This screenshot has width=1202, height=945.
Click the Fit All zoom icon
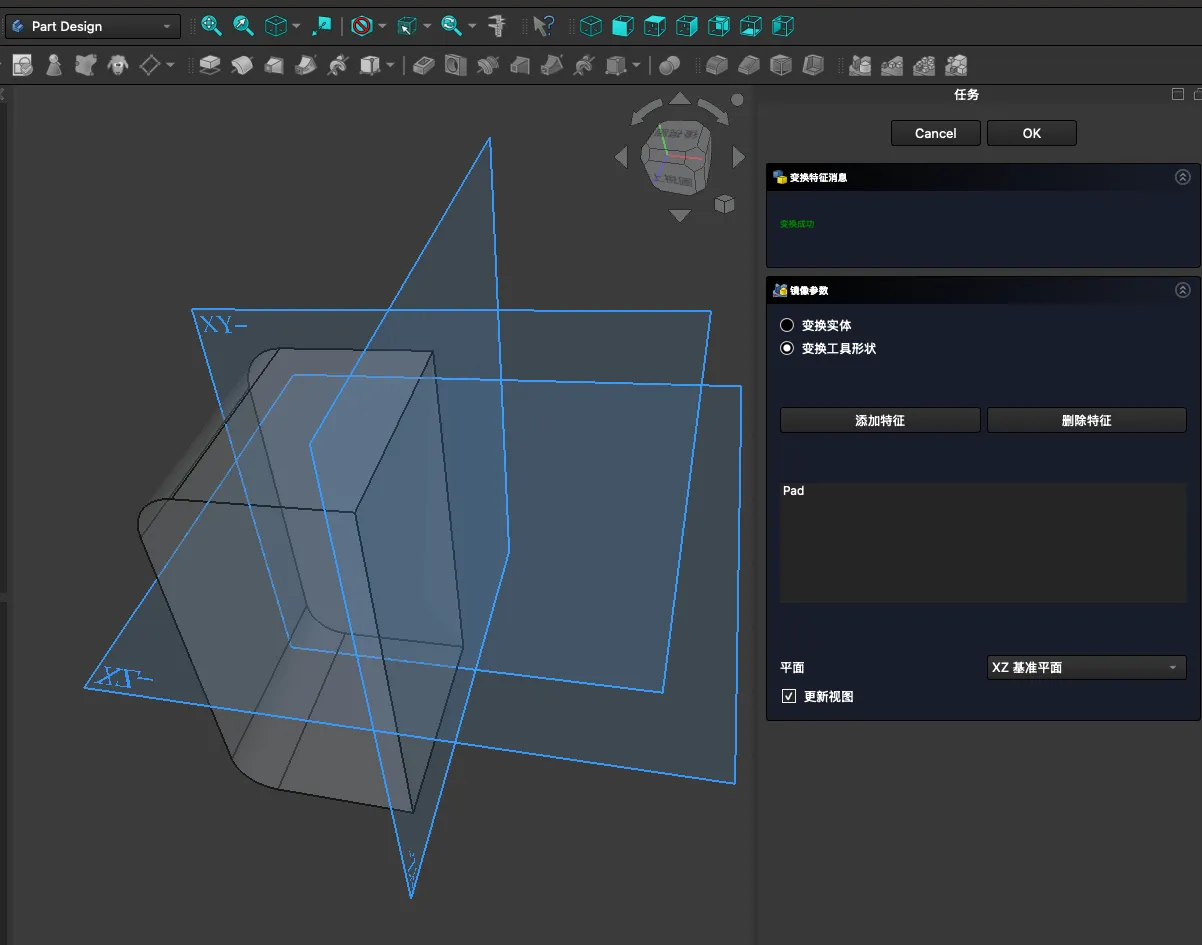click(211, 26)
